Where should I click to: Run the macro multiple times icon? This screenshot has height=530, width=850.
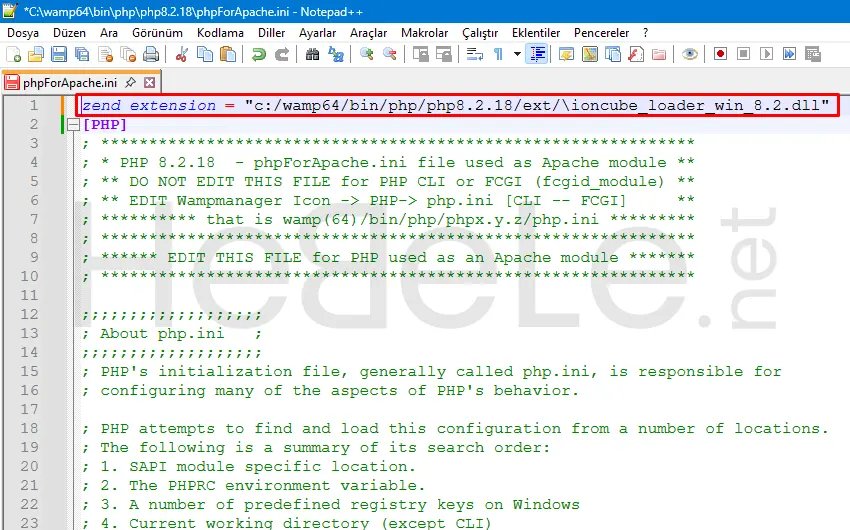pyautogui.click(x=789, y=54)
